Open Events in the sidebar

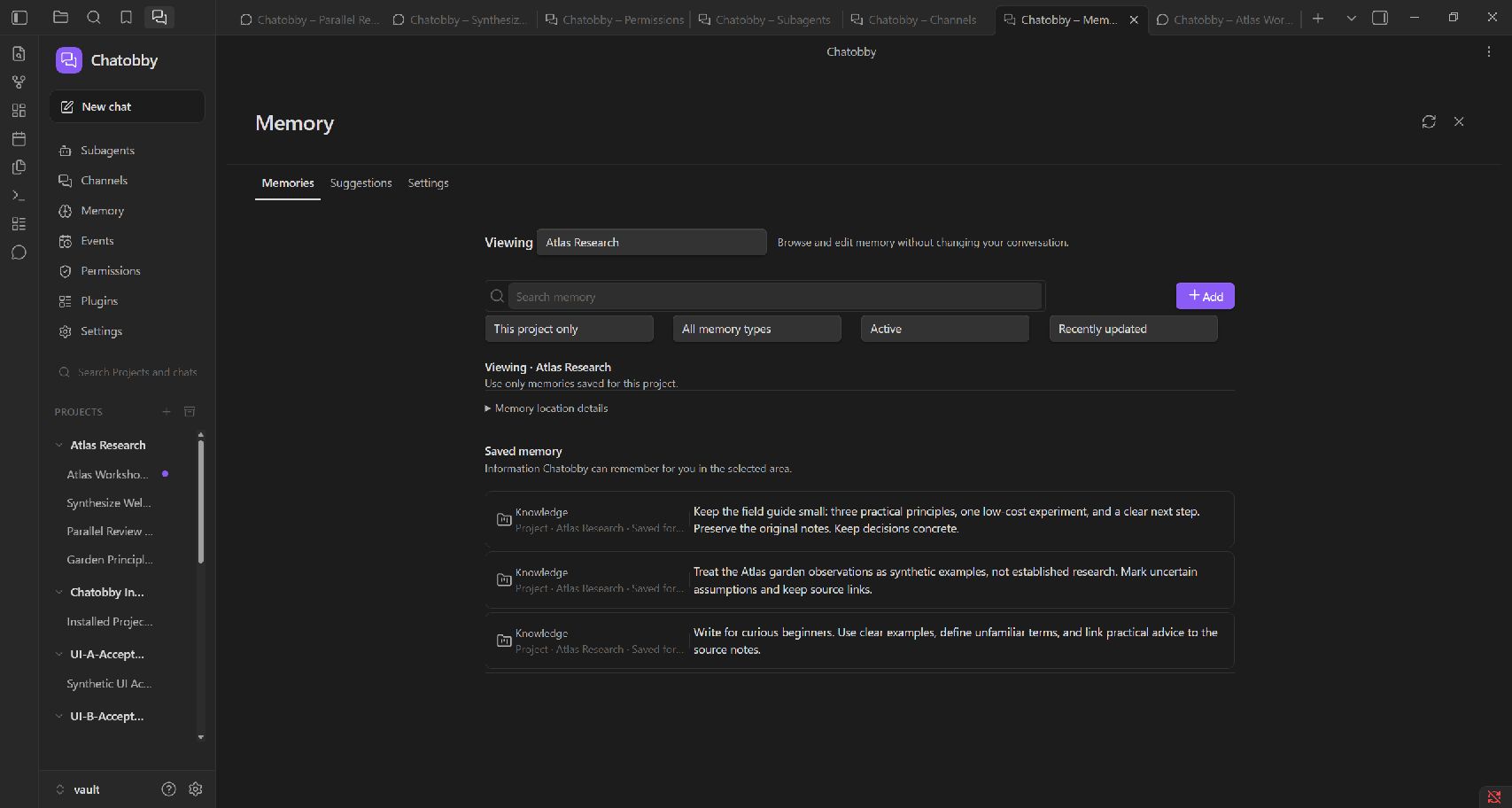(127, 241)
